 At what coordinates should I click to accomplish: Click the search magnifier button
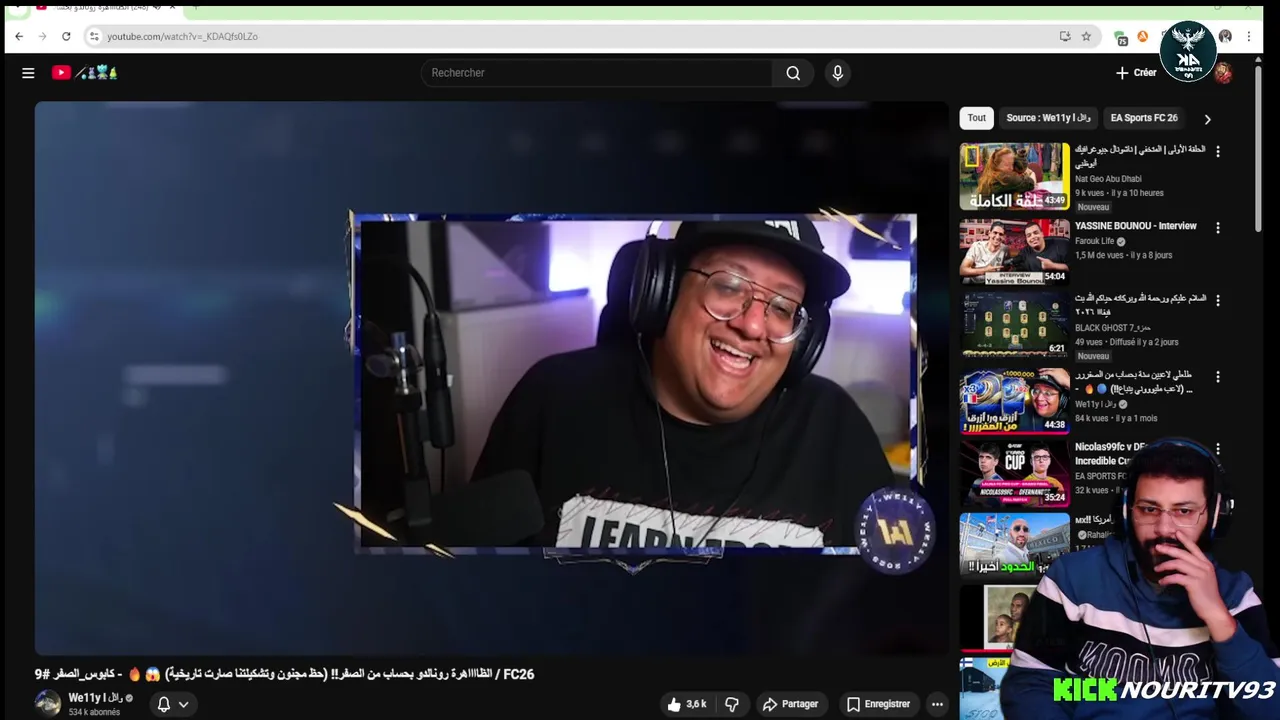pos(793,73)
